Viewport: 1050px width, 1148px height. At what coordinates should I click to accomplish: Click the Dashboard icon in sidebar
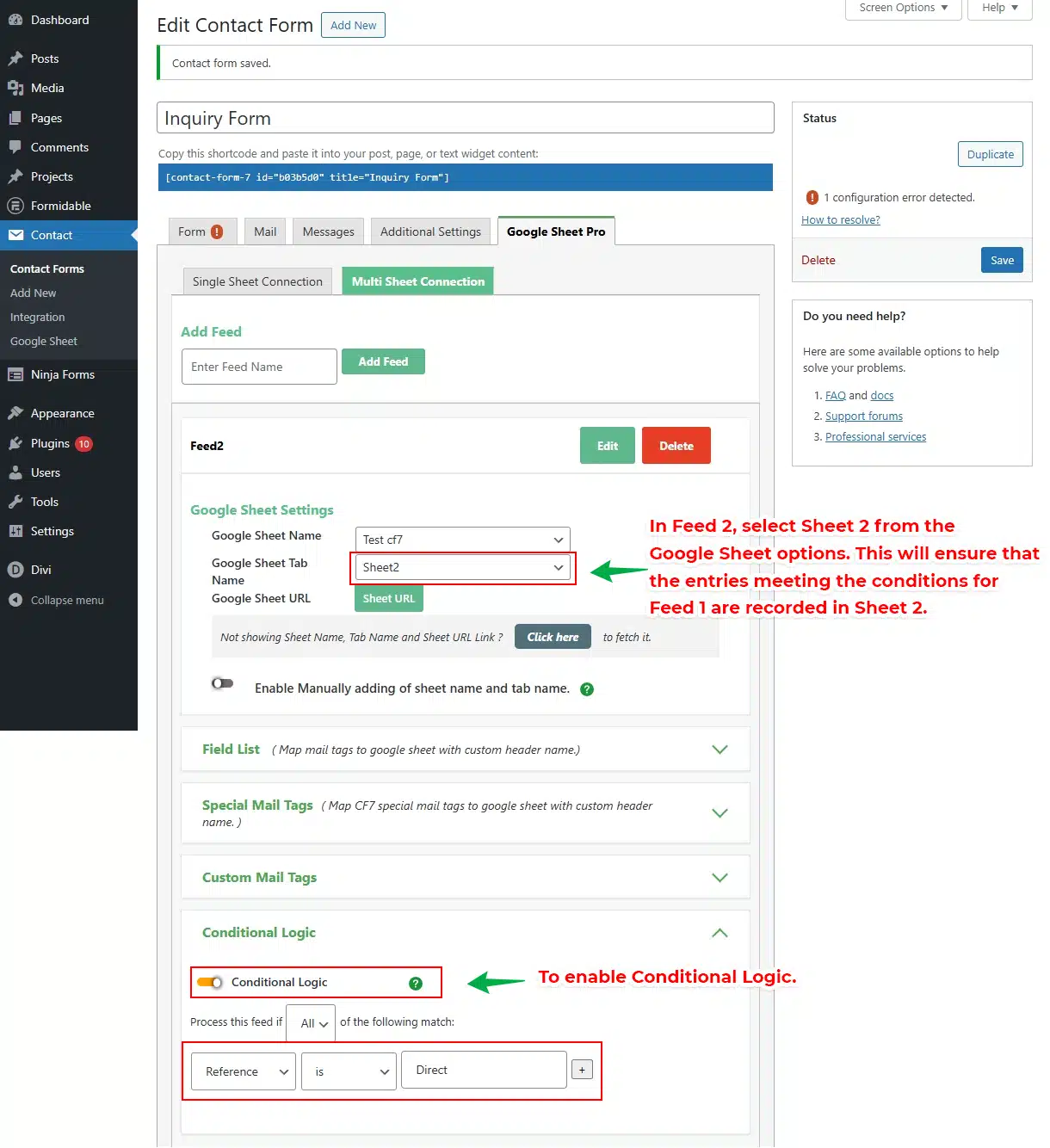tap(15, 20)
